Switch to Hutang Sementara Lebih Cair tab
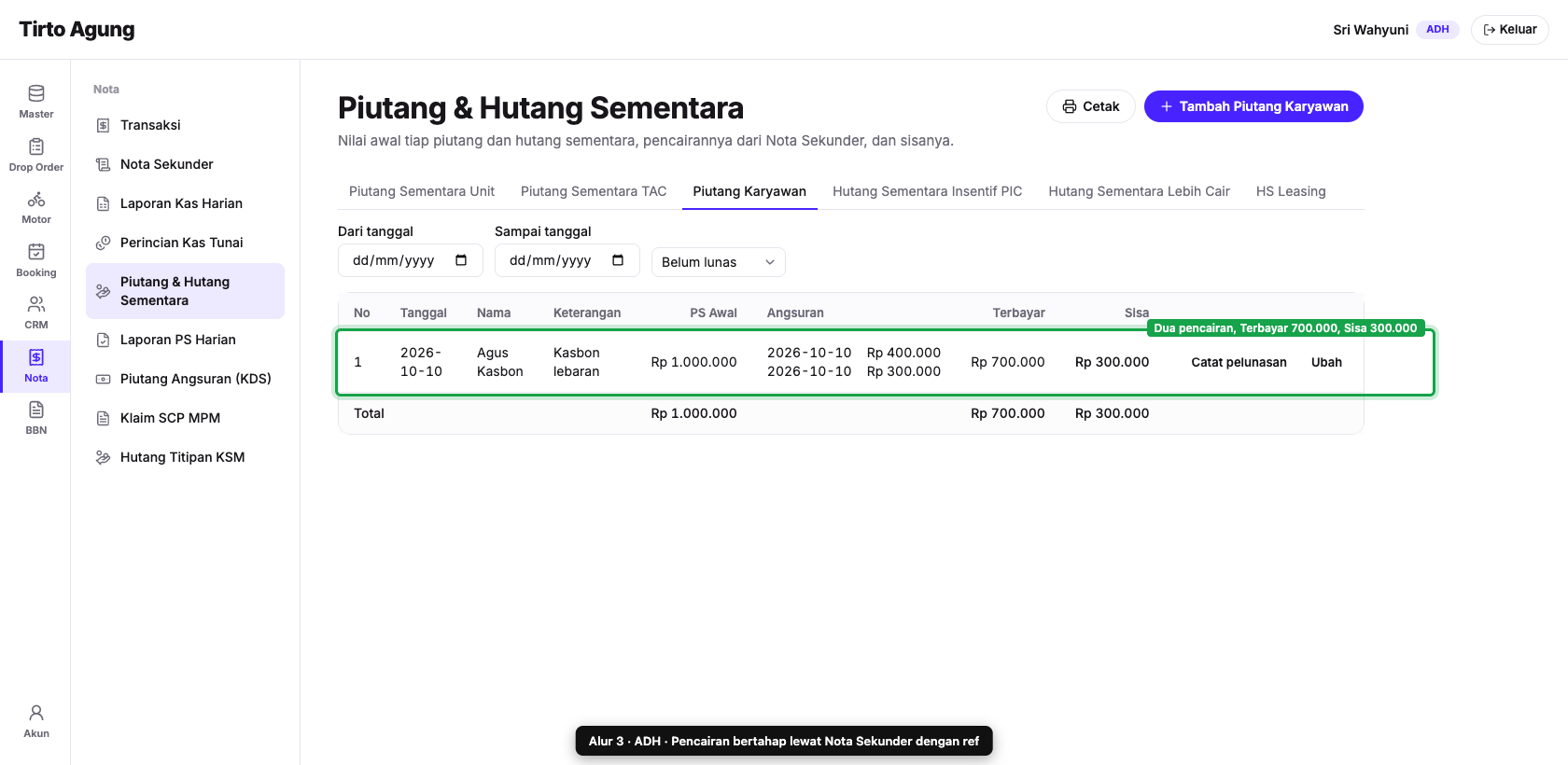The height and width of the screenshot is (765, 1568). (x=1139, y=191)
